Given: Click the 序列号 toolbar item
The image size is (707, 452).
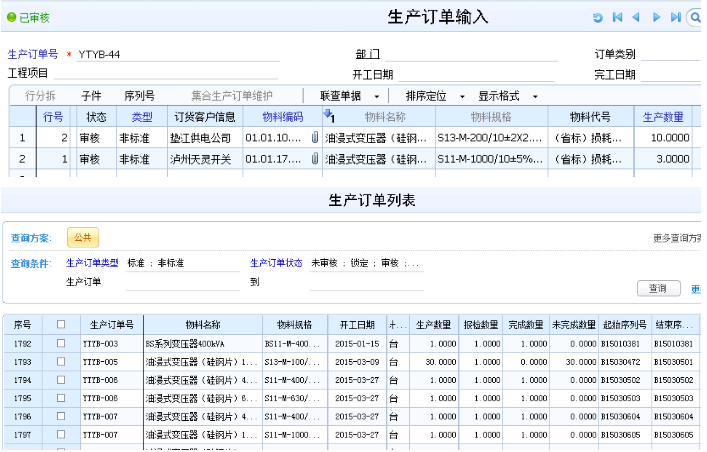Looking at the screenshot, I should 139,96.
